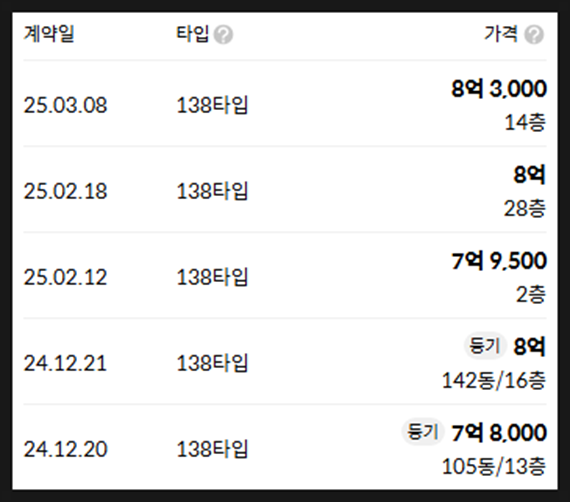Open the 24.12.21 transaction row
Viewport: 570px width, 502px height.
click(x=285, y=361)
